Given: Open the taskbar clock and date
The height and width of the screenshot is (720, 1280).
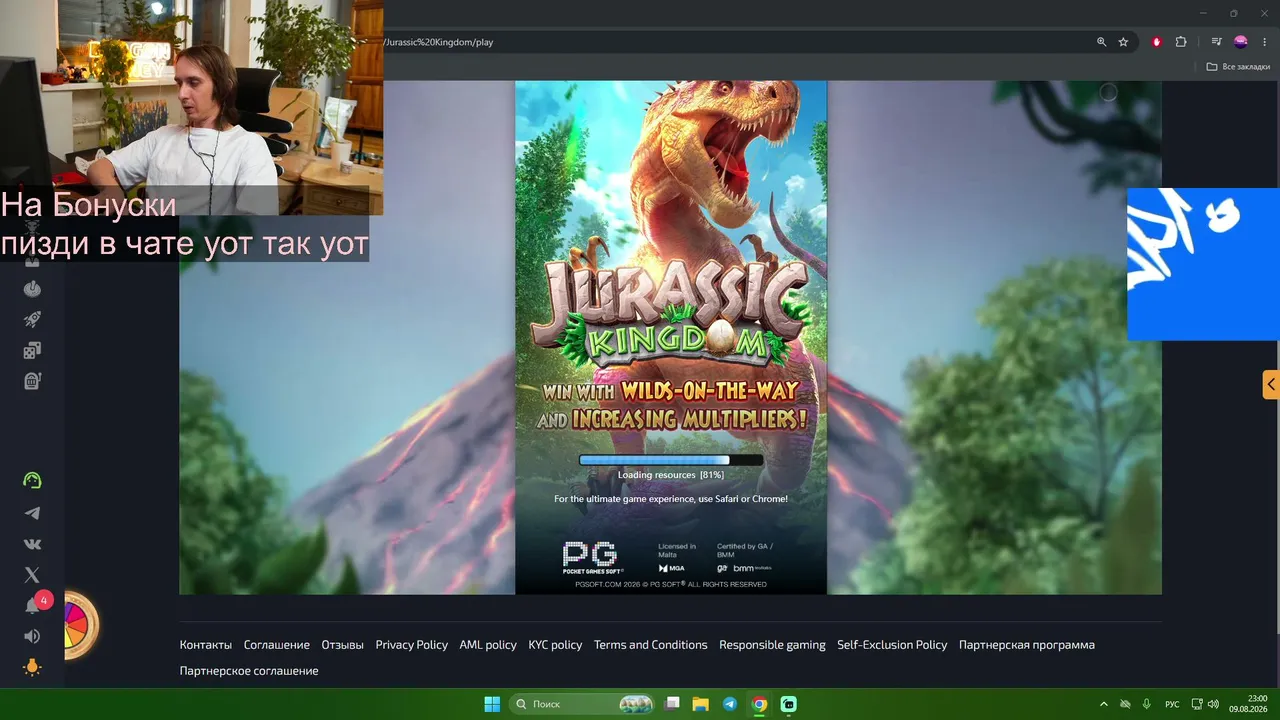Looking at the screenshot, I should point(1248,704).
